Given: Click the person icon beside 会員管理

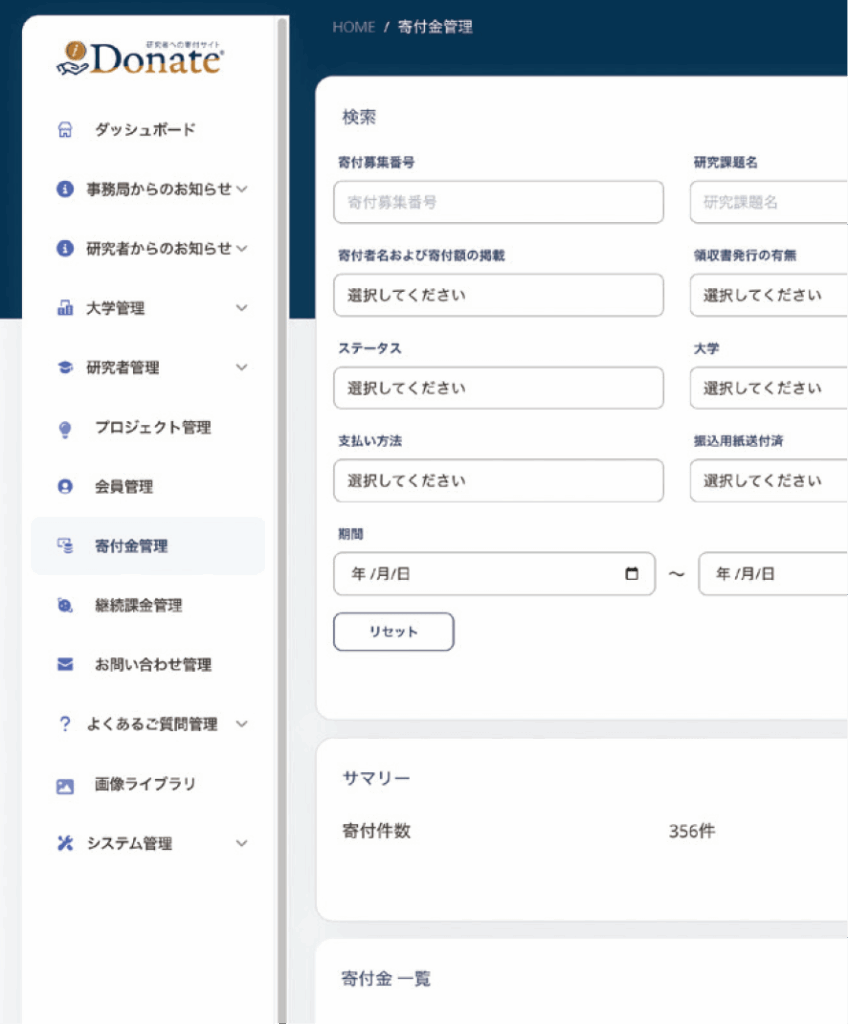Looking at the screenshot, I should 65,487.
